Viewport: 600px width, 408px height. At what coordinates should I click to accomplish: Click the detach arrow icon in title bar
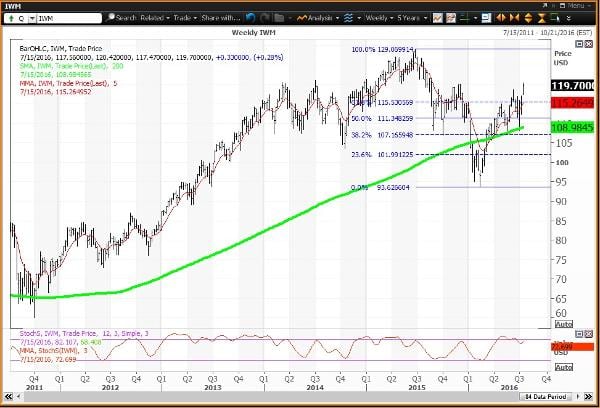tap(545, 5)
